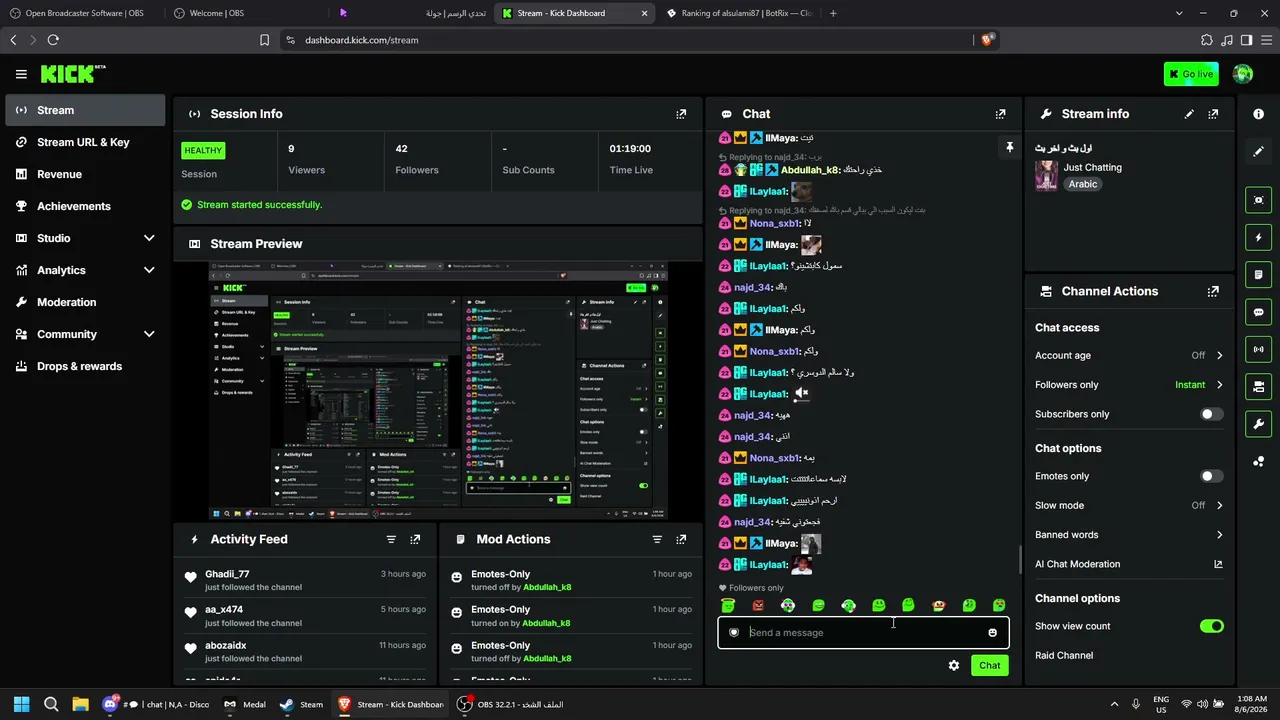Viewport: 1280px width, 720px height.
Task: Pop out the Chat panel
Action: click(x=1000, y=114)
